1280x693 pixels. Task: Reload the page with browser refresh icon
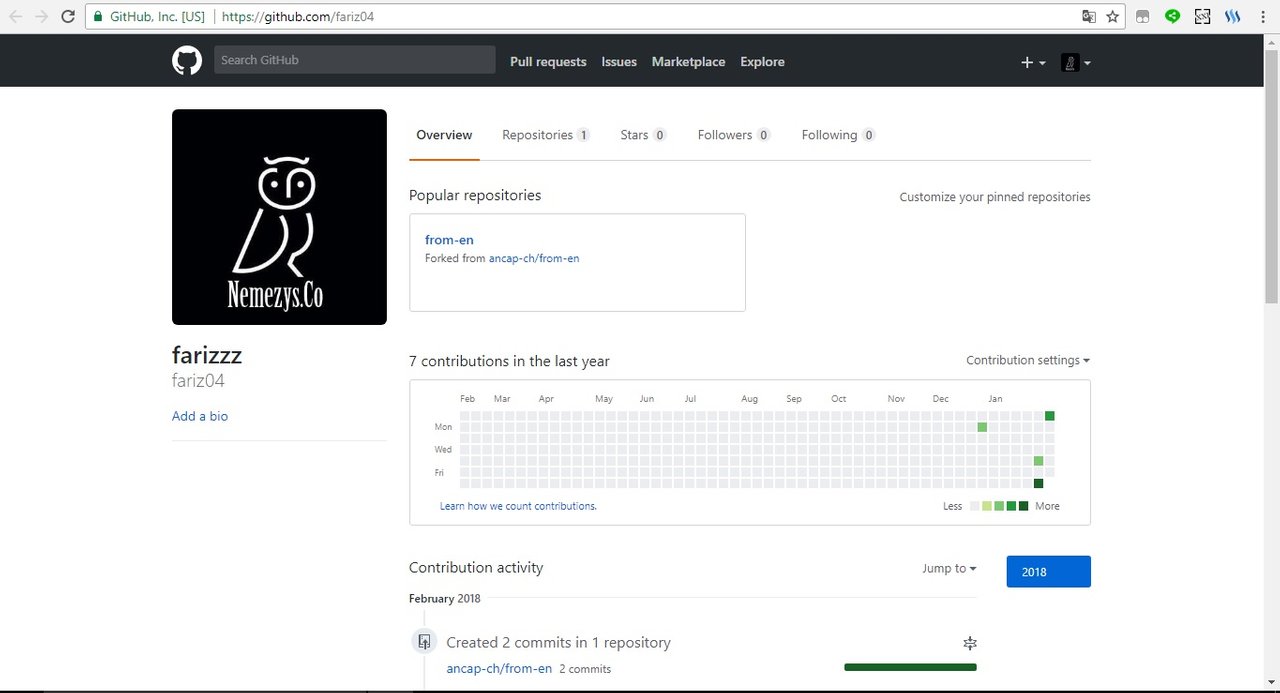tap(68, 17)
